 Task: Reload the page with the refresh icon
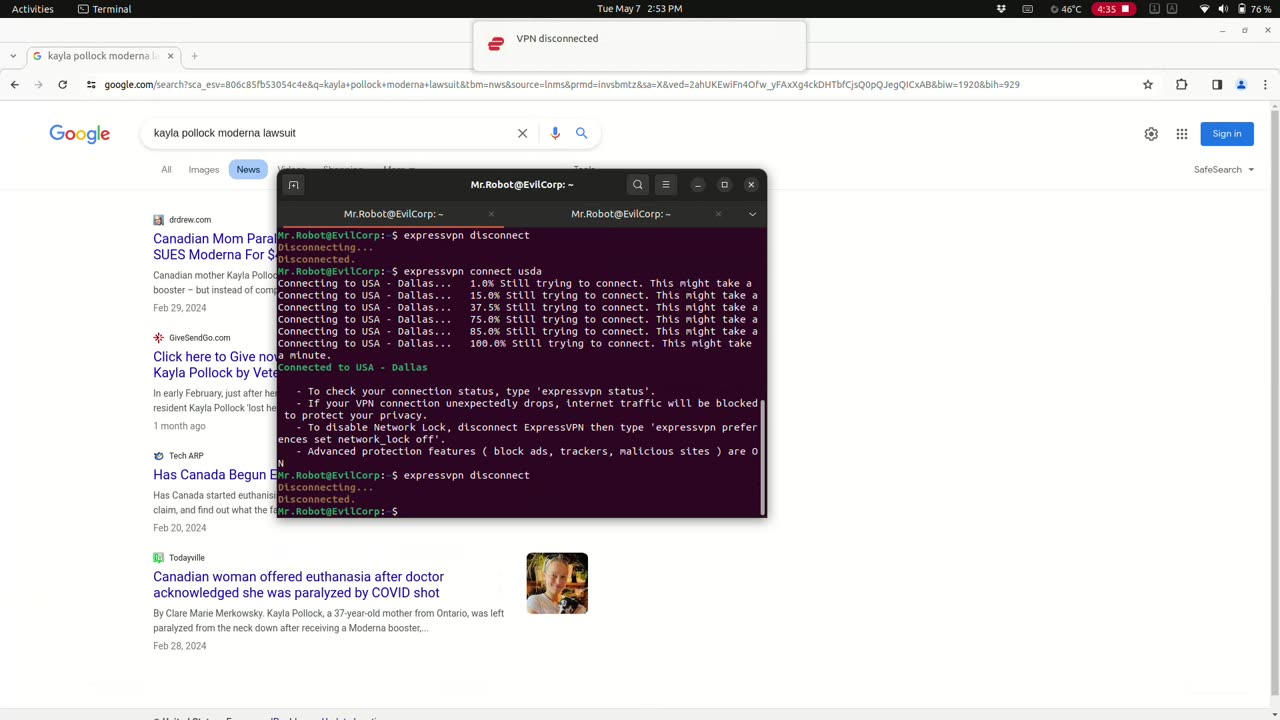[x=63, y=85]
